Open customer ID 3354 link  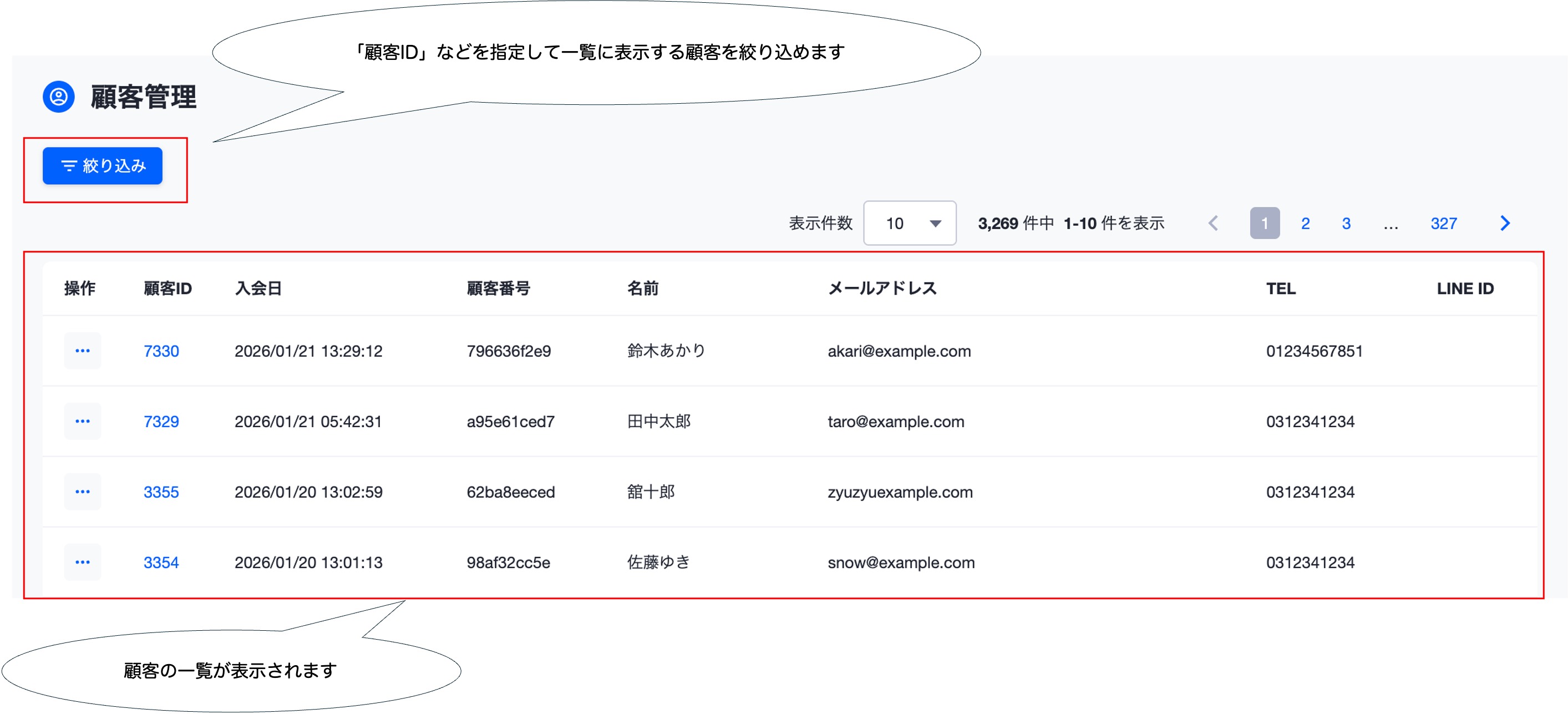(161, 563)
